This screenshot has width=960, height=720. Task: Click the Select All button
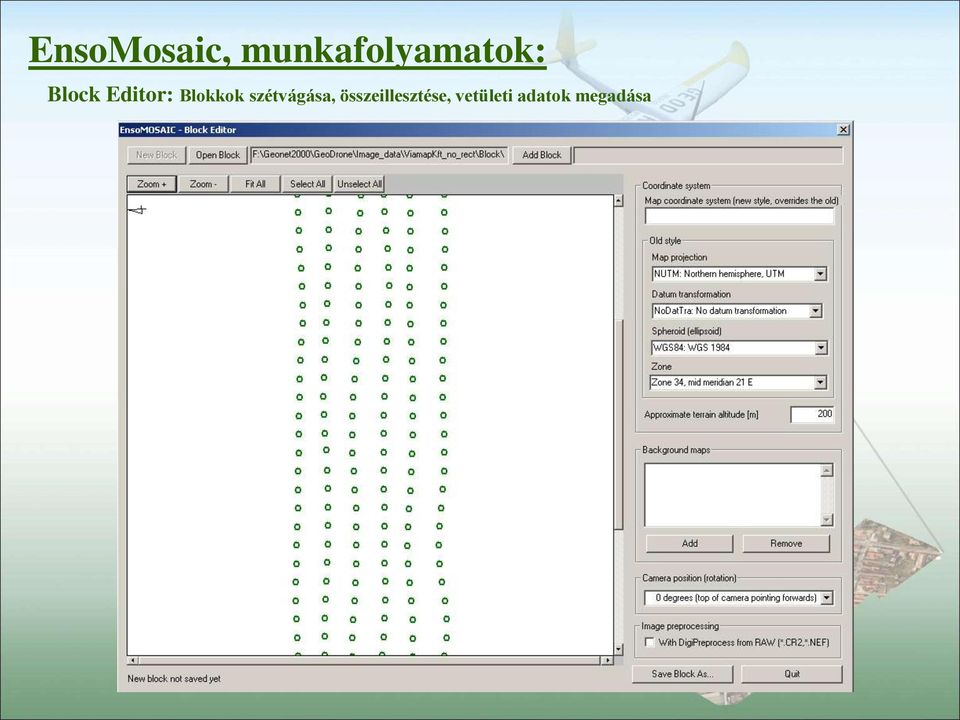(307, 184)
